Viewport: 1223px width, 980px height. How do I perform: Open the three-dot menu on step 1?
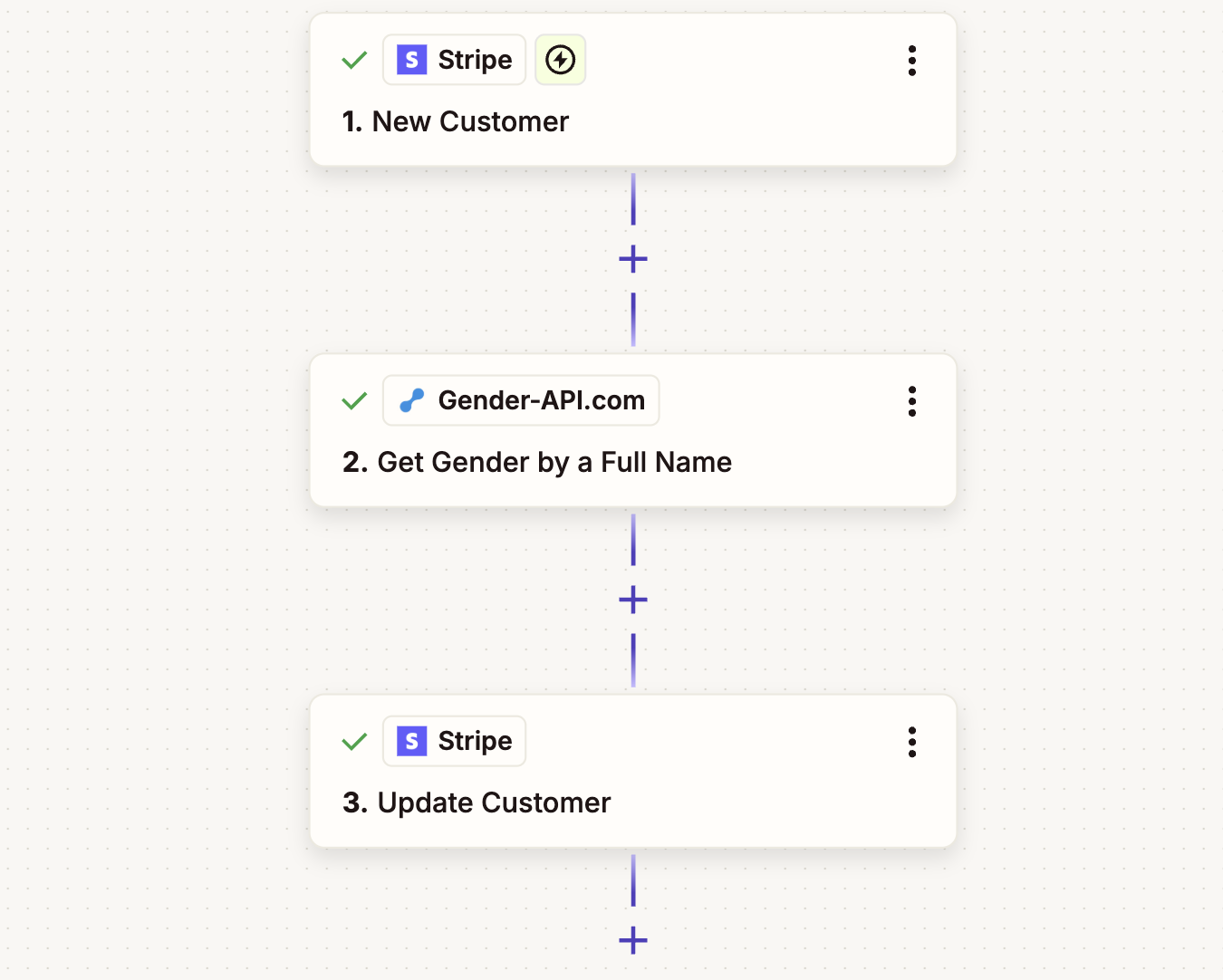912,61
